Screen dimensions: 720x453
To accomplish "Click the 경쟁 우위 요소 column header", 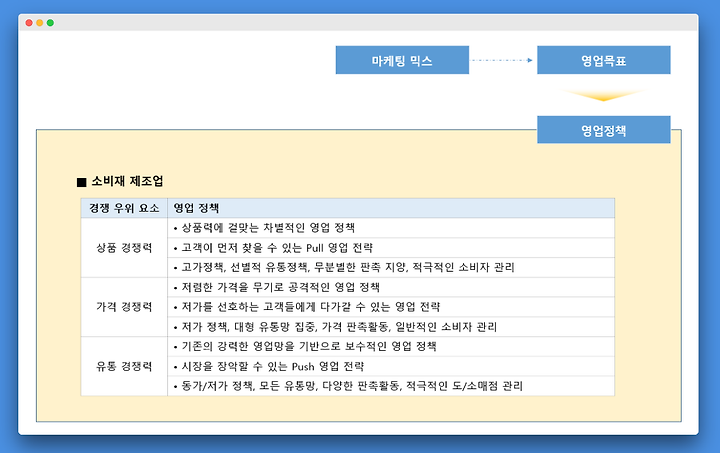I will [124, 208].
